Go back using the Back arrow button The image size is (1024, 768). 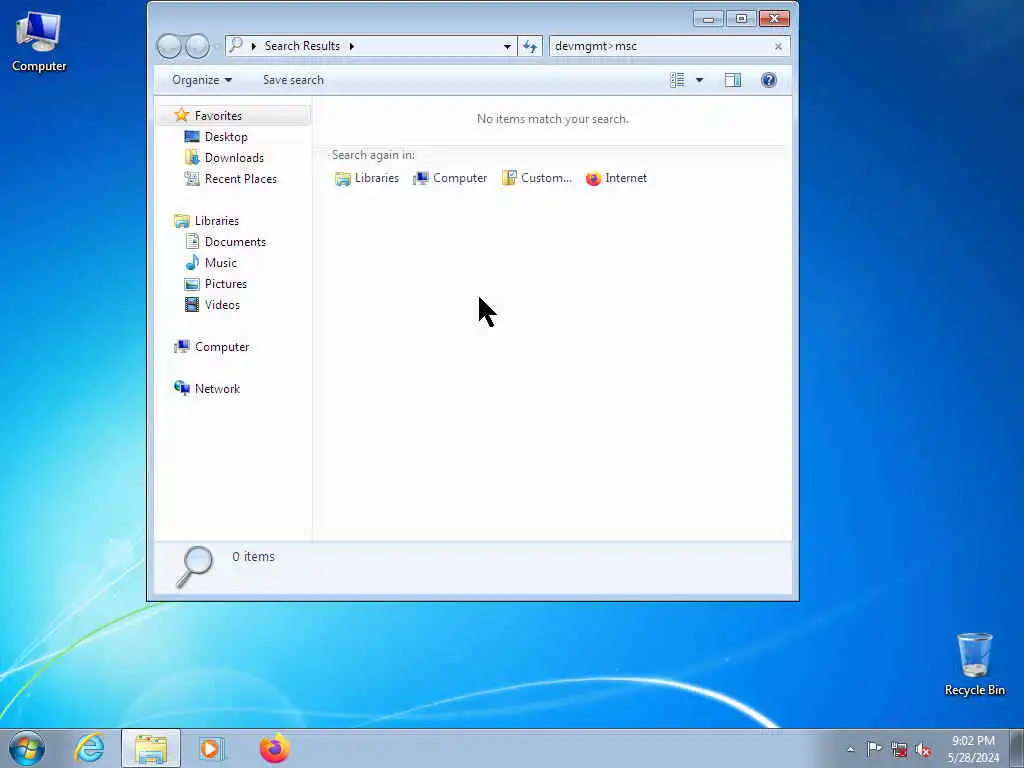pyautogui.click(x=169, y=46)
